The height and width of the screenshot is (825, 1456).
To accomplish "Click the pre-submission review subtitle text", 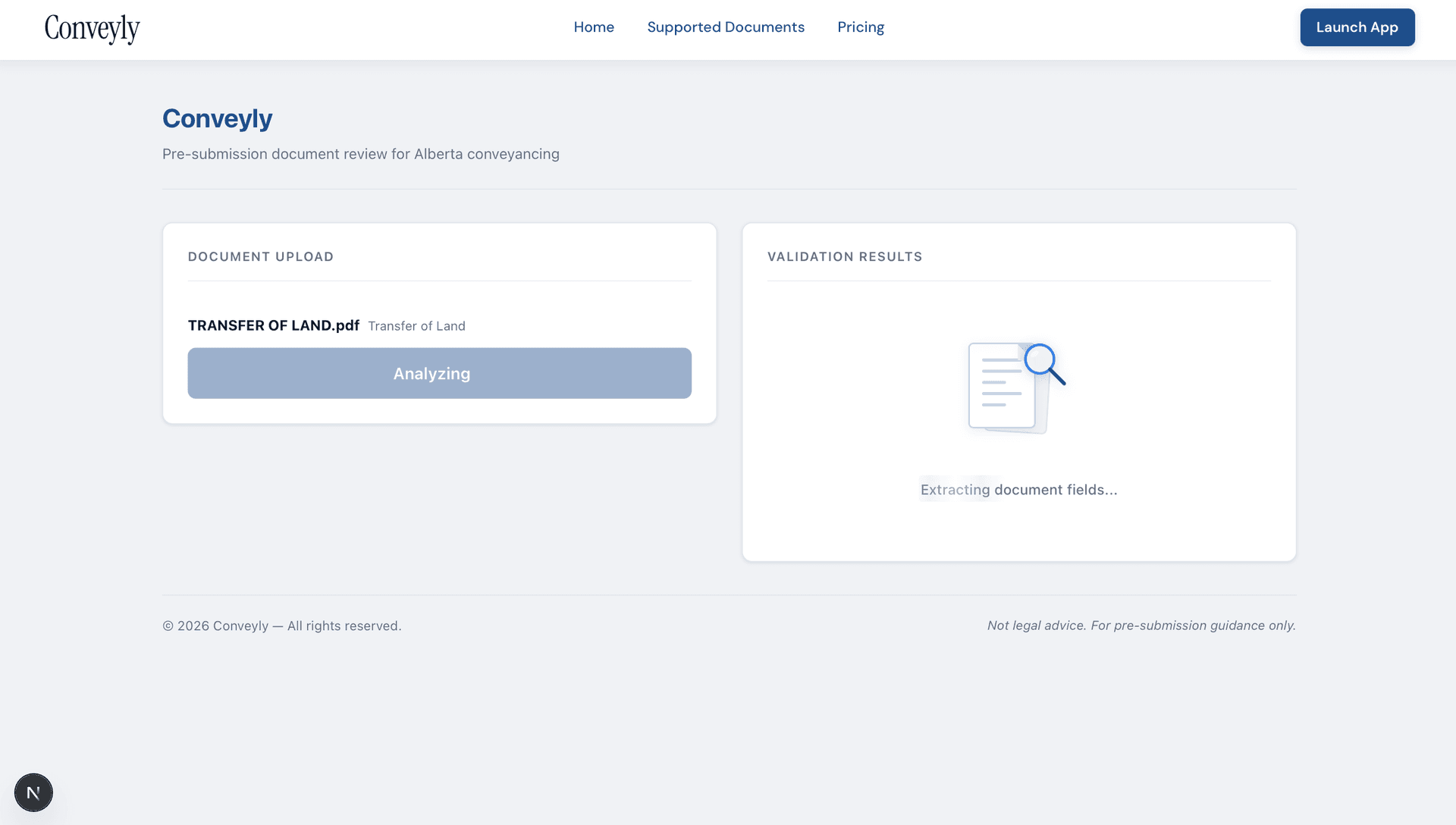I will 360,153.
